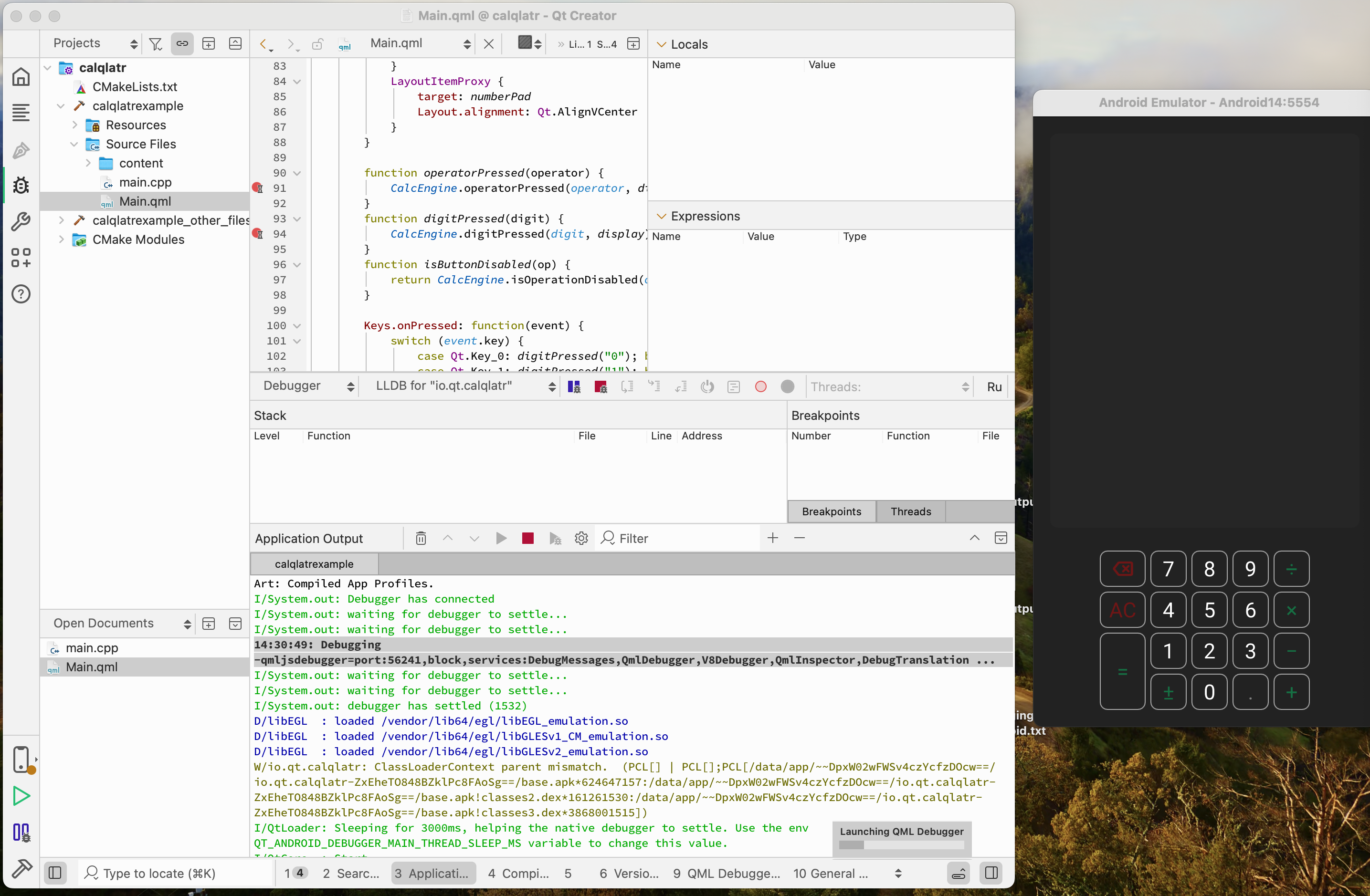1370x896 pixels.
Task: Toggle breakpoint on line 94
Action: coord(257,234)
